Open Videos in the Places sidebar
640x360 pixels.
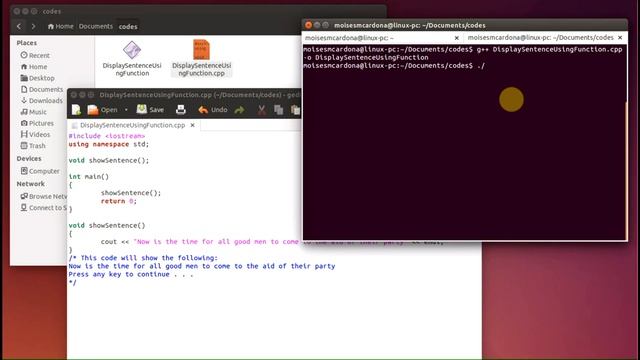pos(36,134)
